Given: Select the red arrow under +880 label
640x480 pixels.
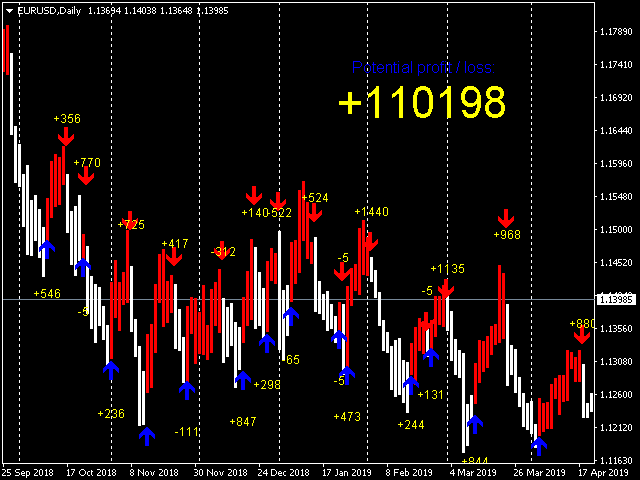Looking at the screenshot, I should point(582,335).
